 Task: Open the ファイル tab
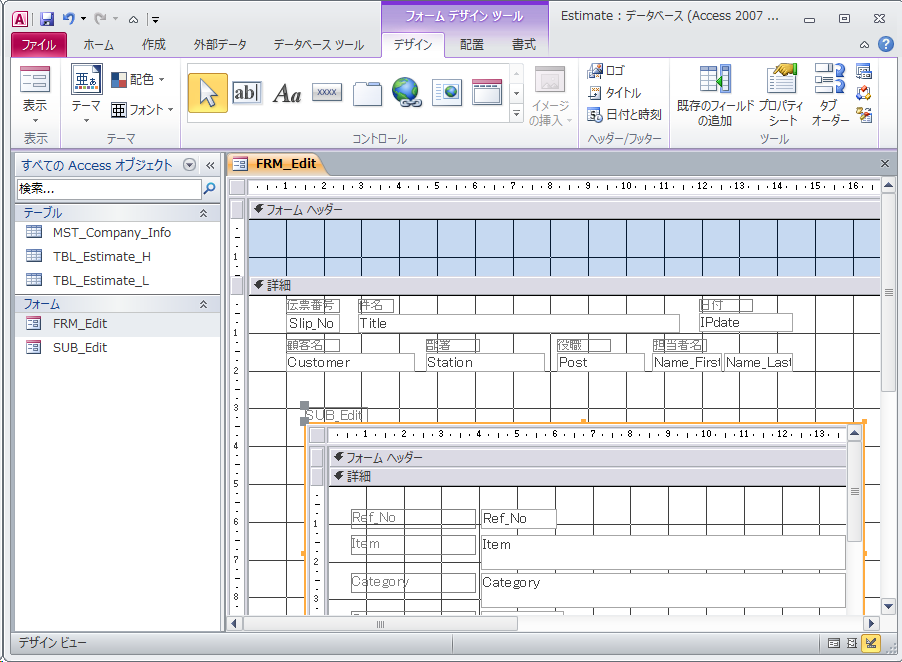point(39,44)
